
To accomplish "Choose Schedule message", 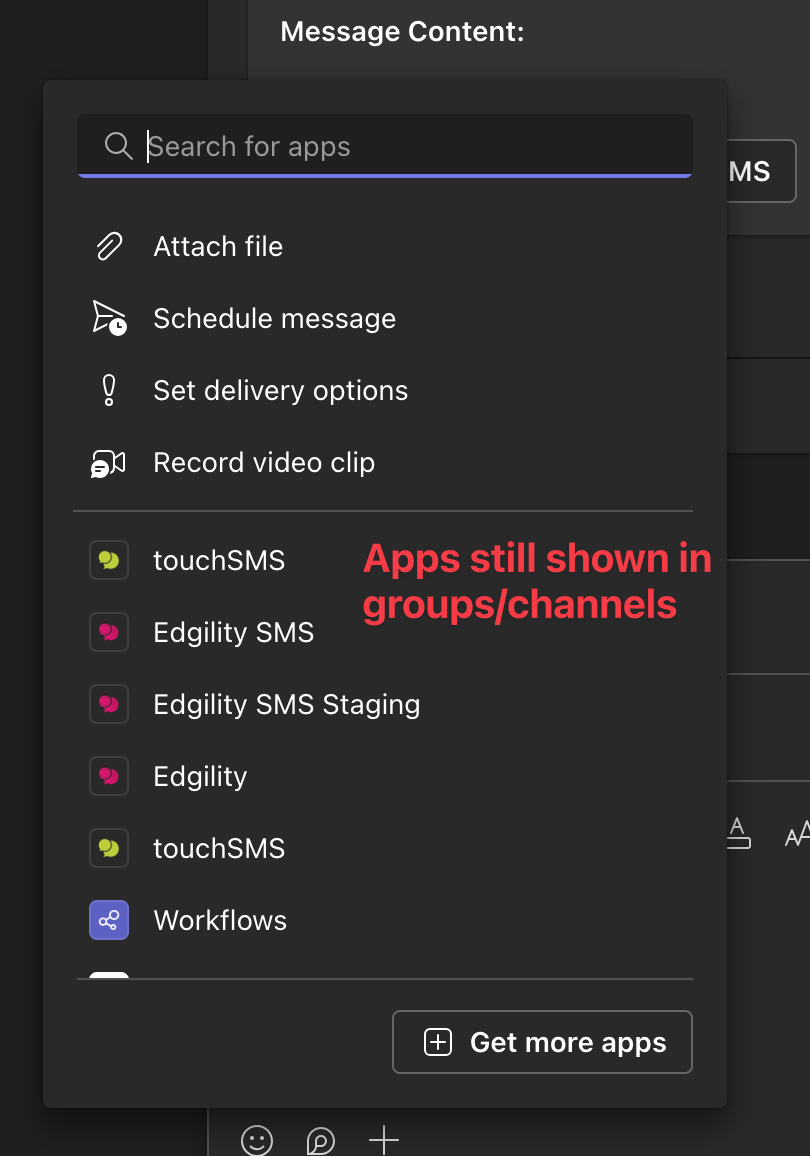I will [274, 318].
